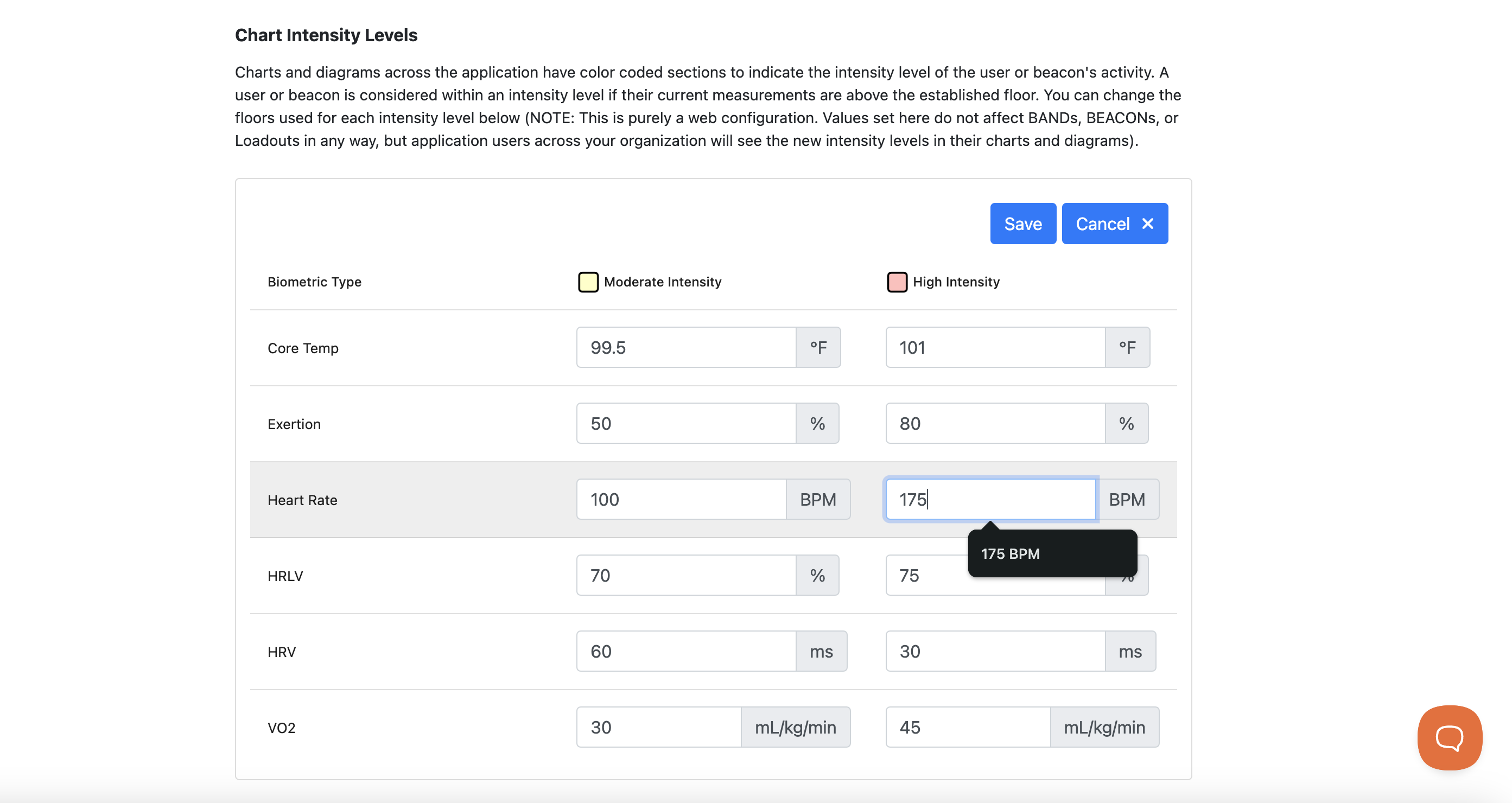
Task: Edit the high intensity Exertion value of 80
Action: (992, 423)
